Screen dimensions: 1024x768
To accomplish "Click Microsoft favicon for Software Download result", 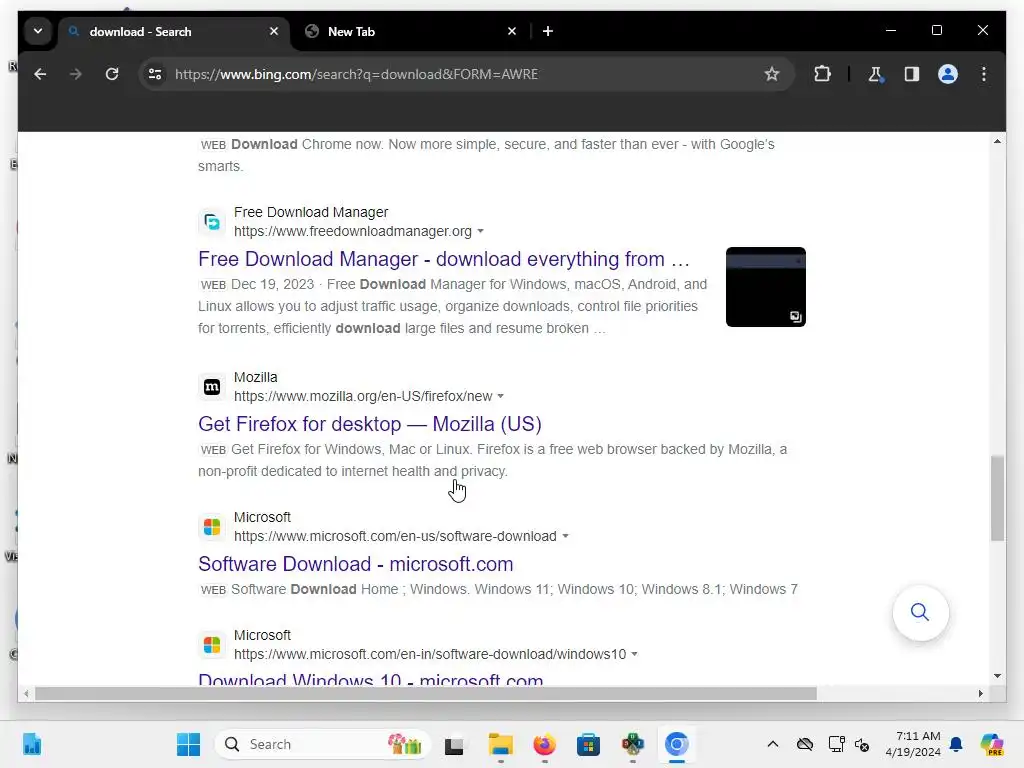I will pyautogui.click(x=212, y=527).
